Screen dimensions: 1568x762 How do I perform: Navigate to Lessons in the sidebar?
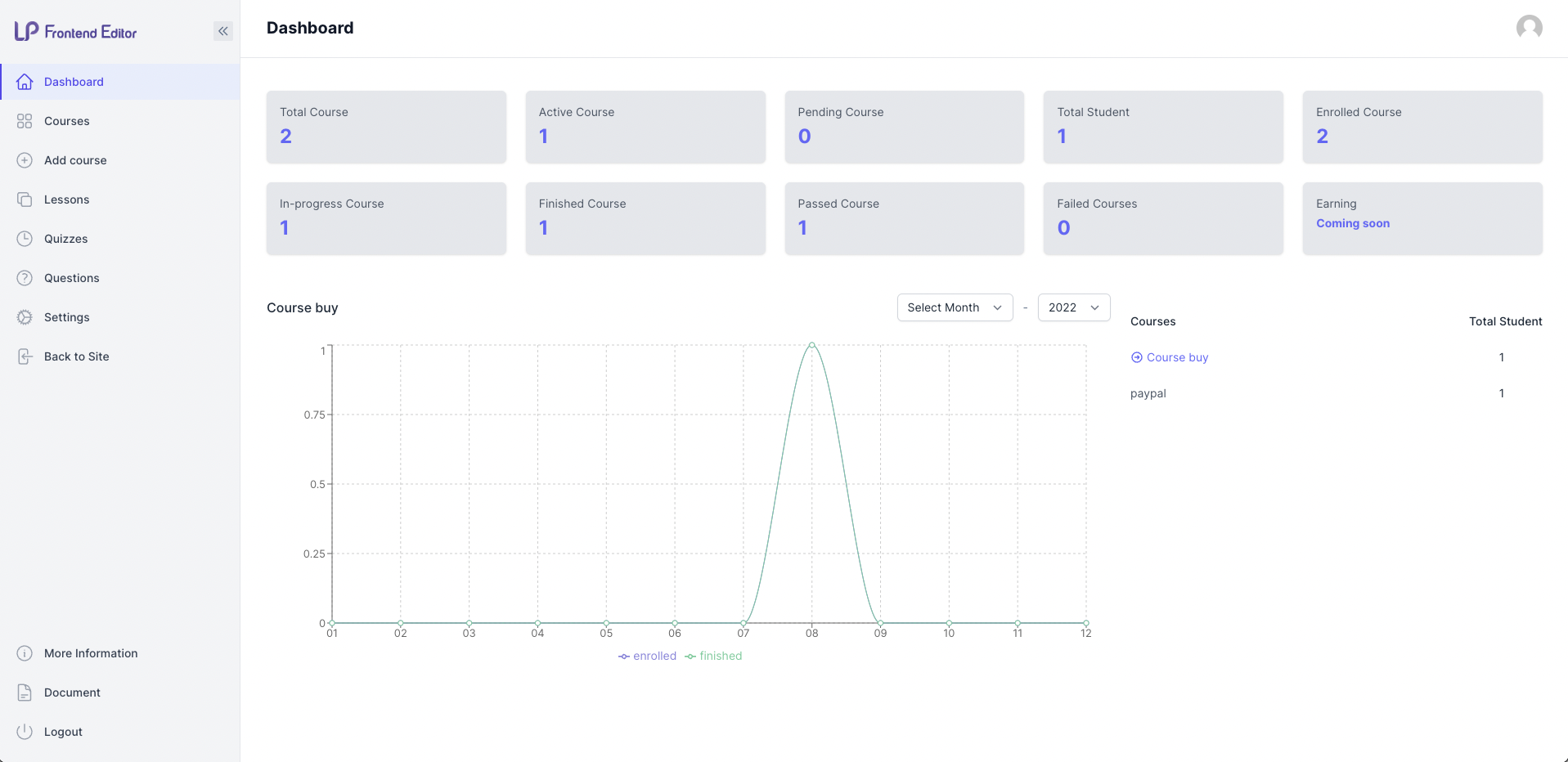click(119, 199)
